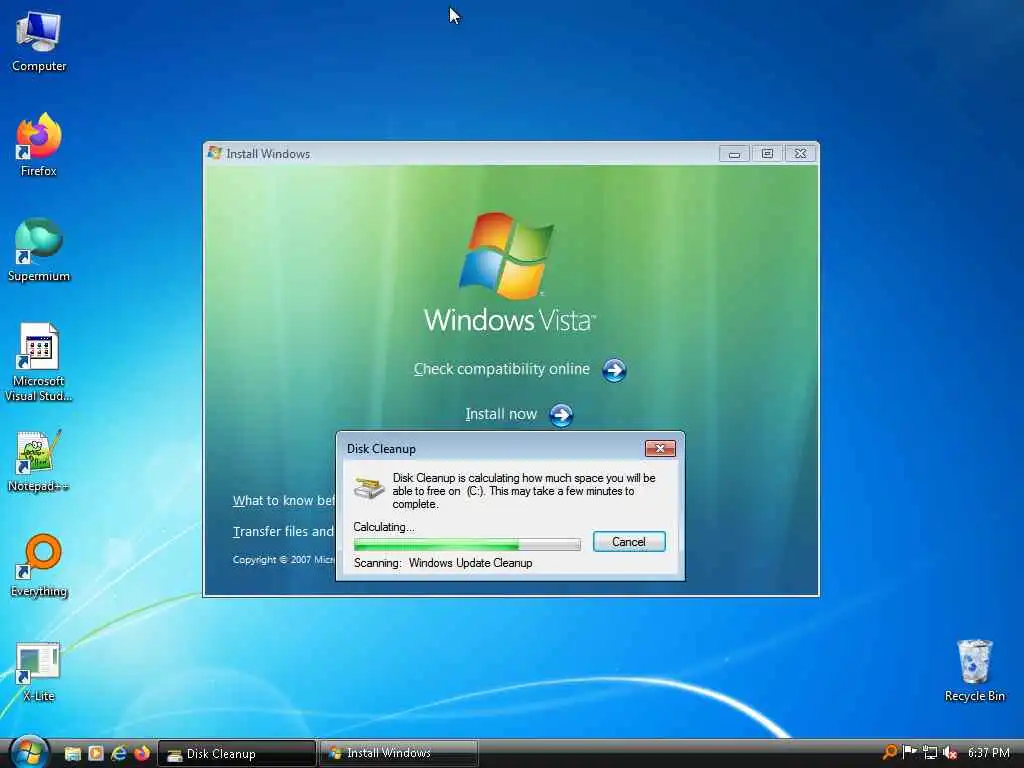Image resolution: width=1024 pixels, height=768 pixels.
Task: Select the Recycle Bin icon
Action: tap(974, 671)
